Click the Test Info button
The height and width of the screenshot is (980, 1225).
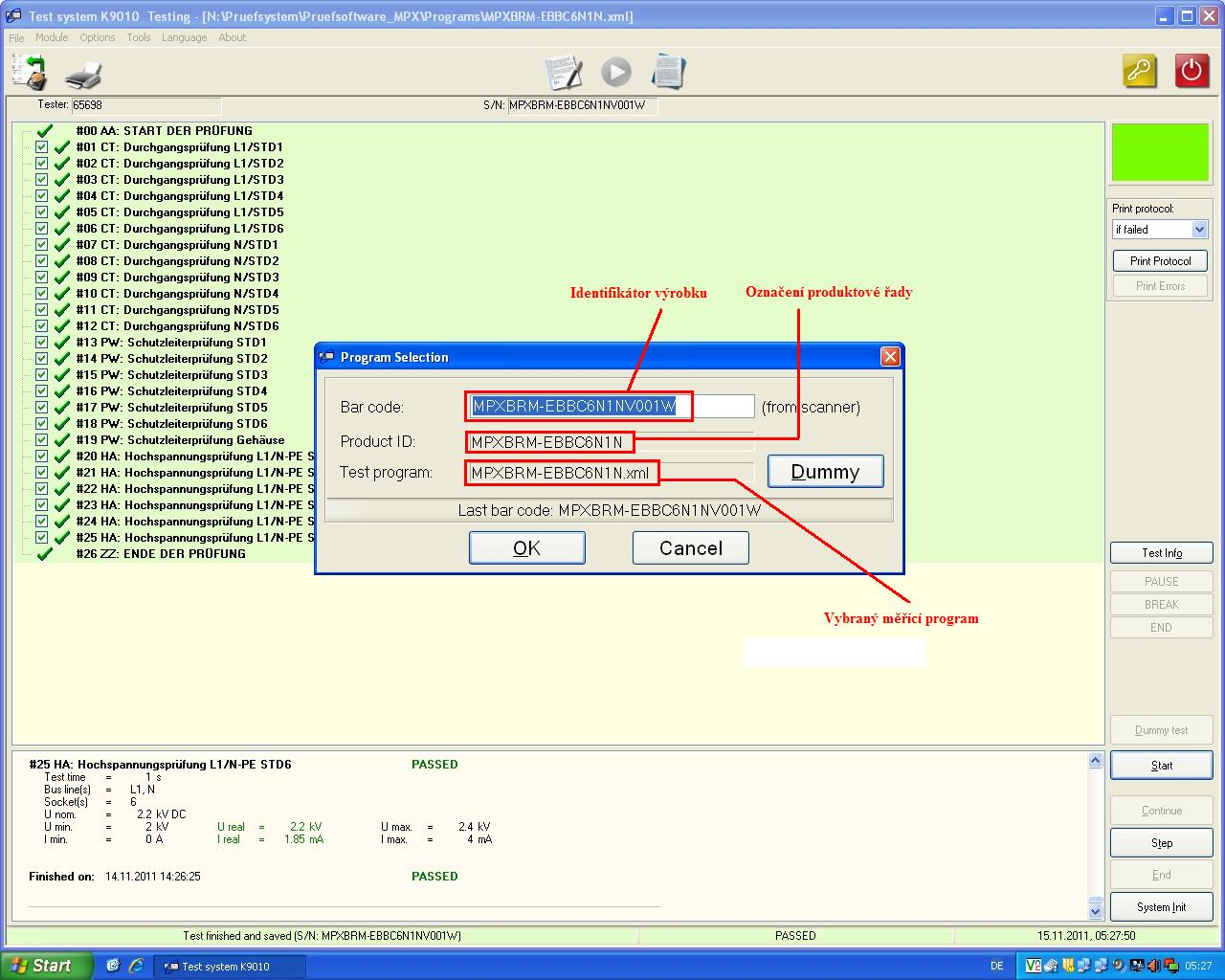[1161, 553]
